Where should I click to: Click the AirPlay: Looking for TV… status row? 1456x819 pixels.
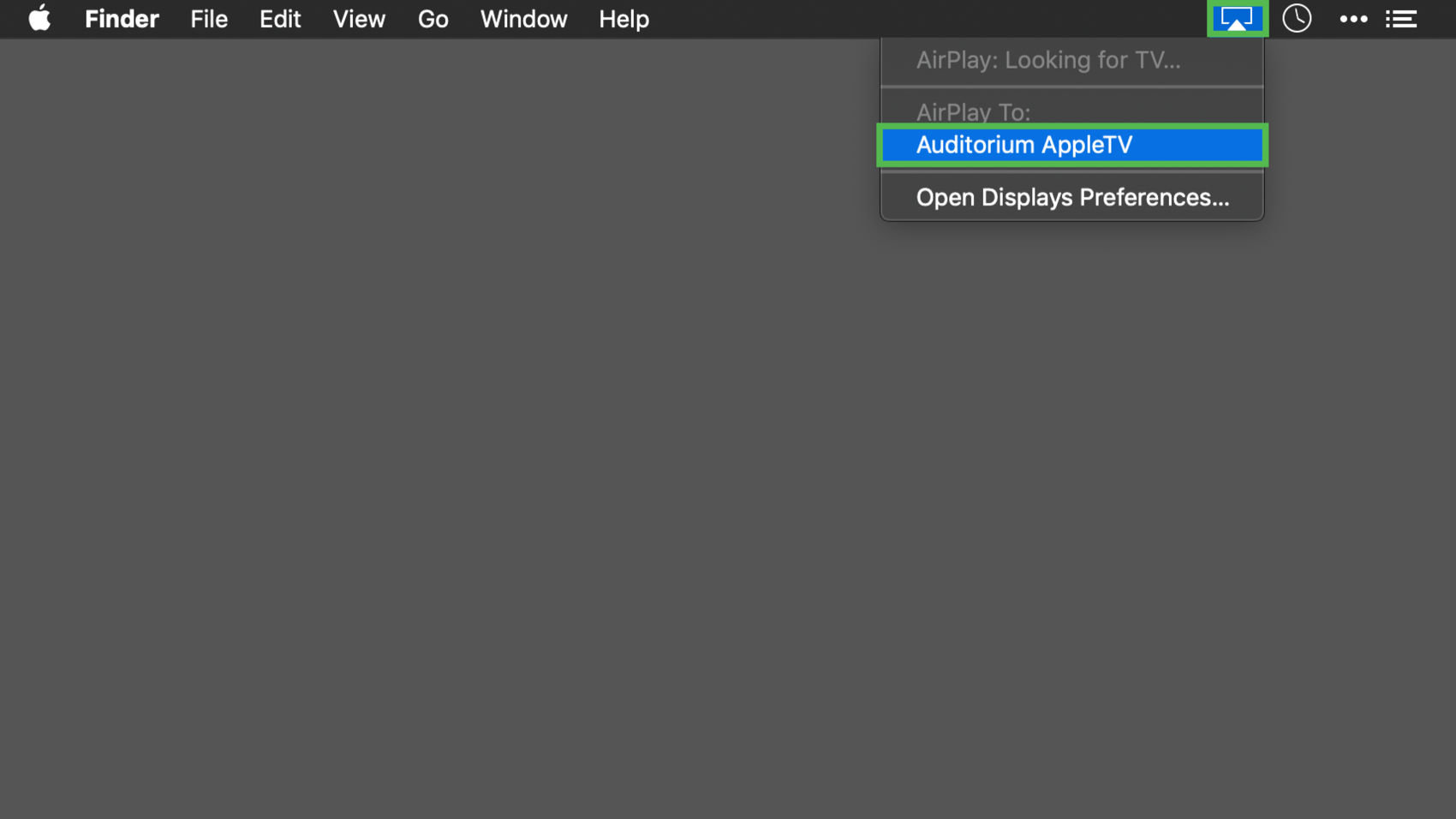1047,60
